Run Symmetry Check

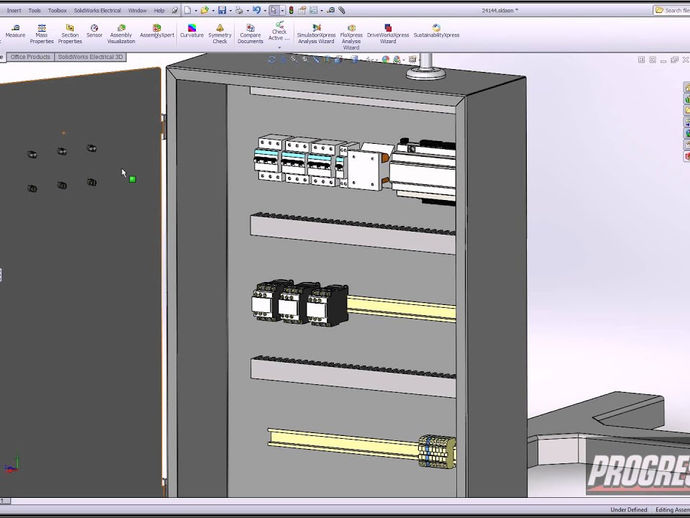(x=220, y=34)
